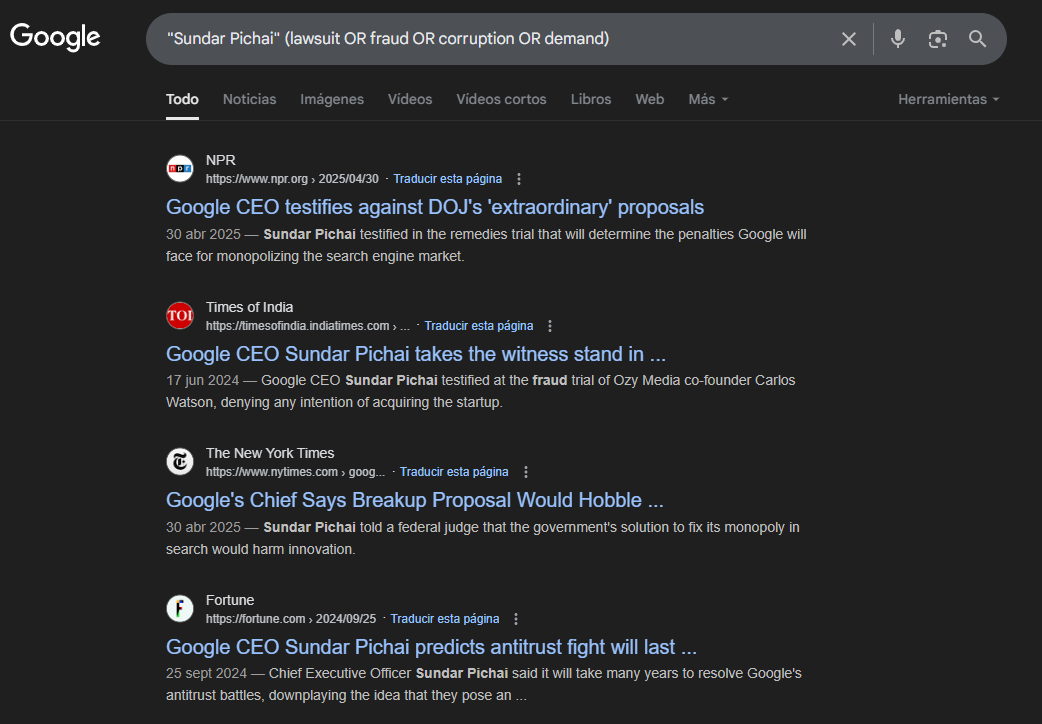Viewport: 1042px width, 724px height.
Task: Open the three-dot menu on the Fortune result
Action: coord(516,618)
